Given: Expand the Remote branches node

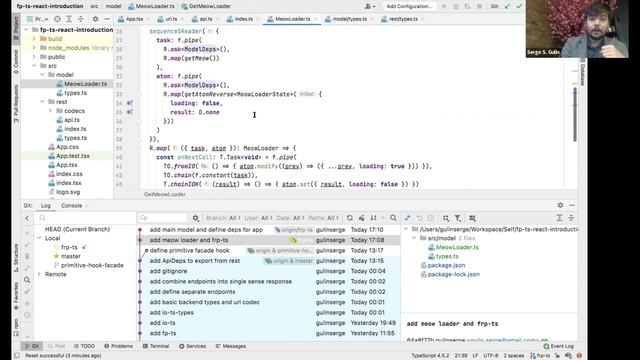Looking at the screenshot, I should (x=39, y=274).
